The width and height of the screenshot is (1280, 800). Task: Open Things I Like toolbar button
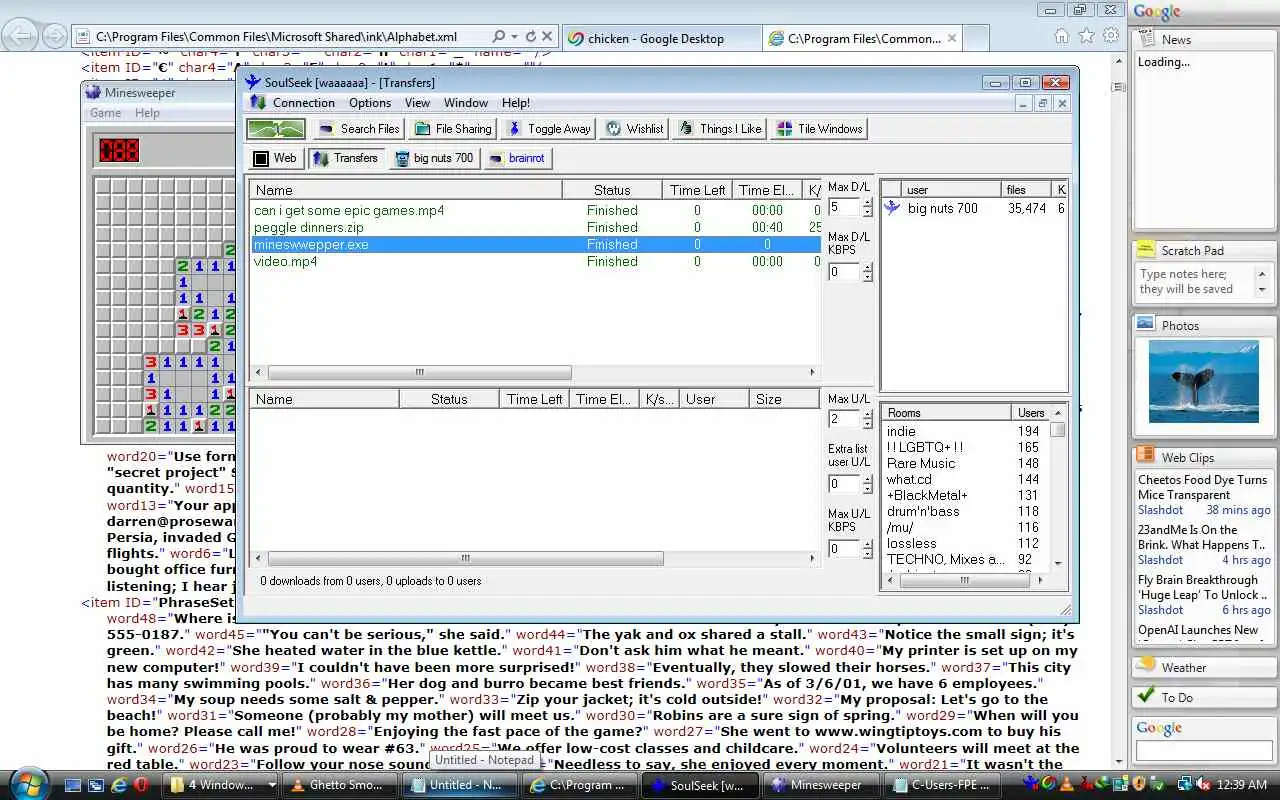click(x=720, y=129)
